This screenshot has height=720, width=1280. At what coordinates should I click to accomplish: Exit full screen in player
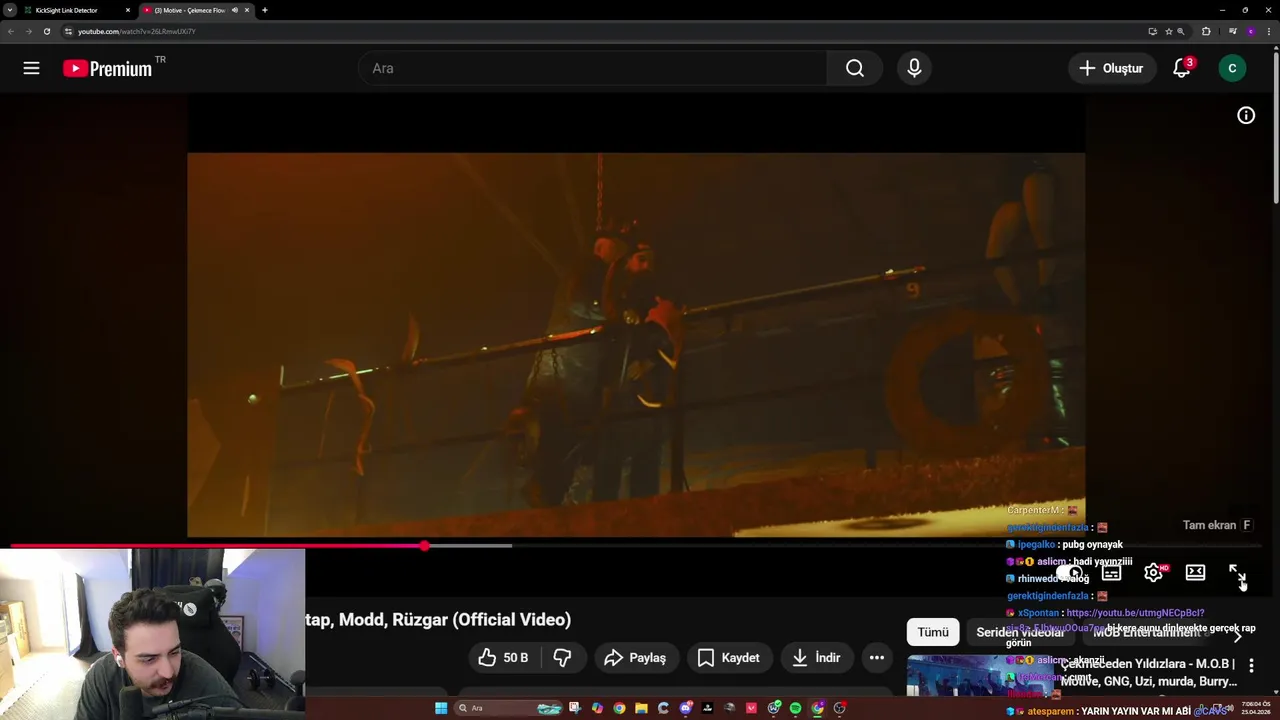click(x=1237, y=573)
